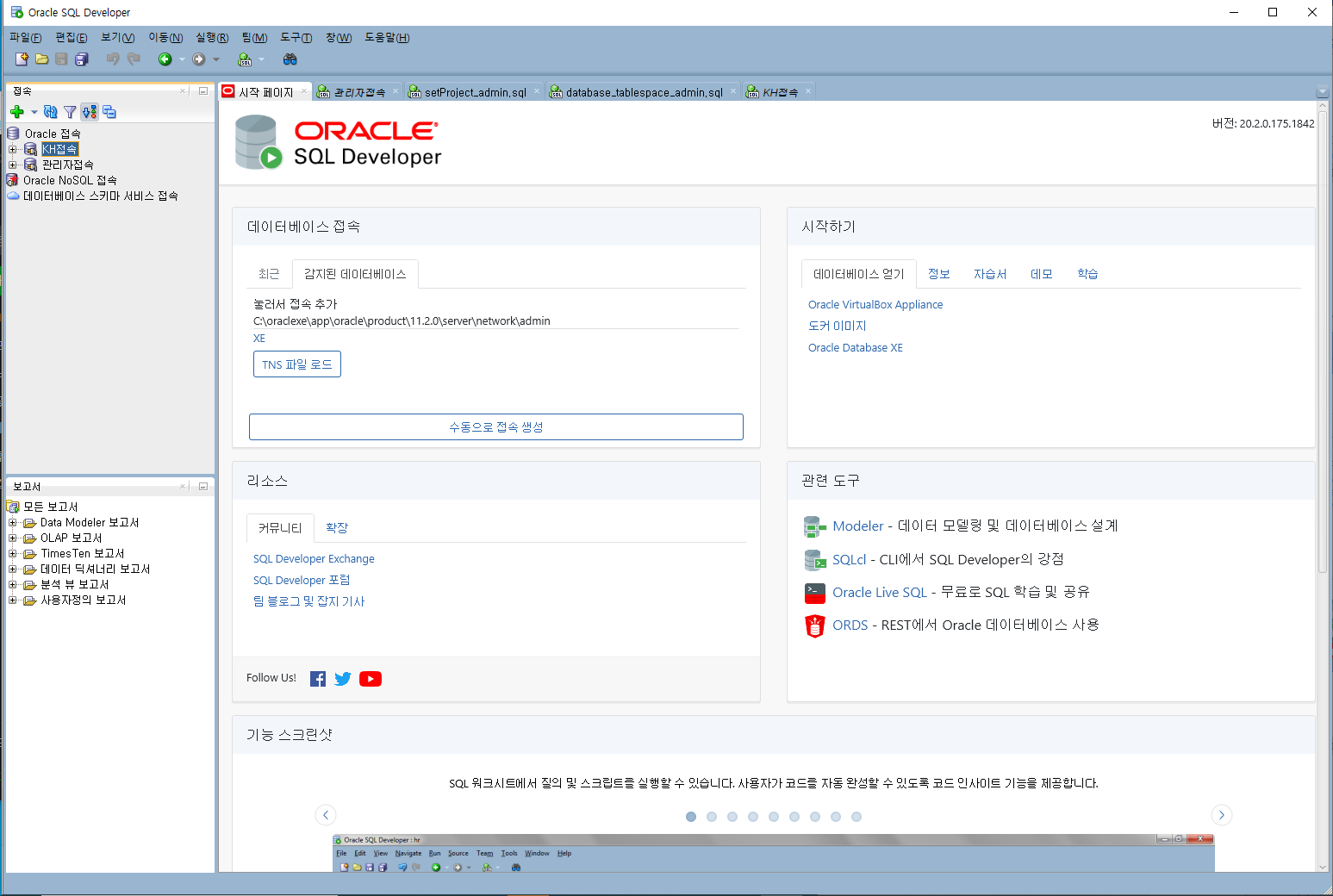1333x896 pixels.
Task: Expand the 데이터 딕셔너리 보고서 folder
Action: [13, 569]
